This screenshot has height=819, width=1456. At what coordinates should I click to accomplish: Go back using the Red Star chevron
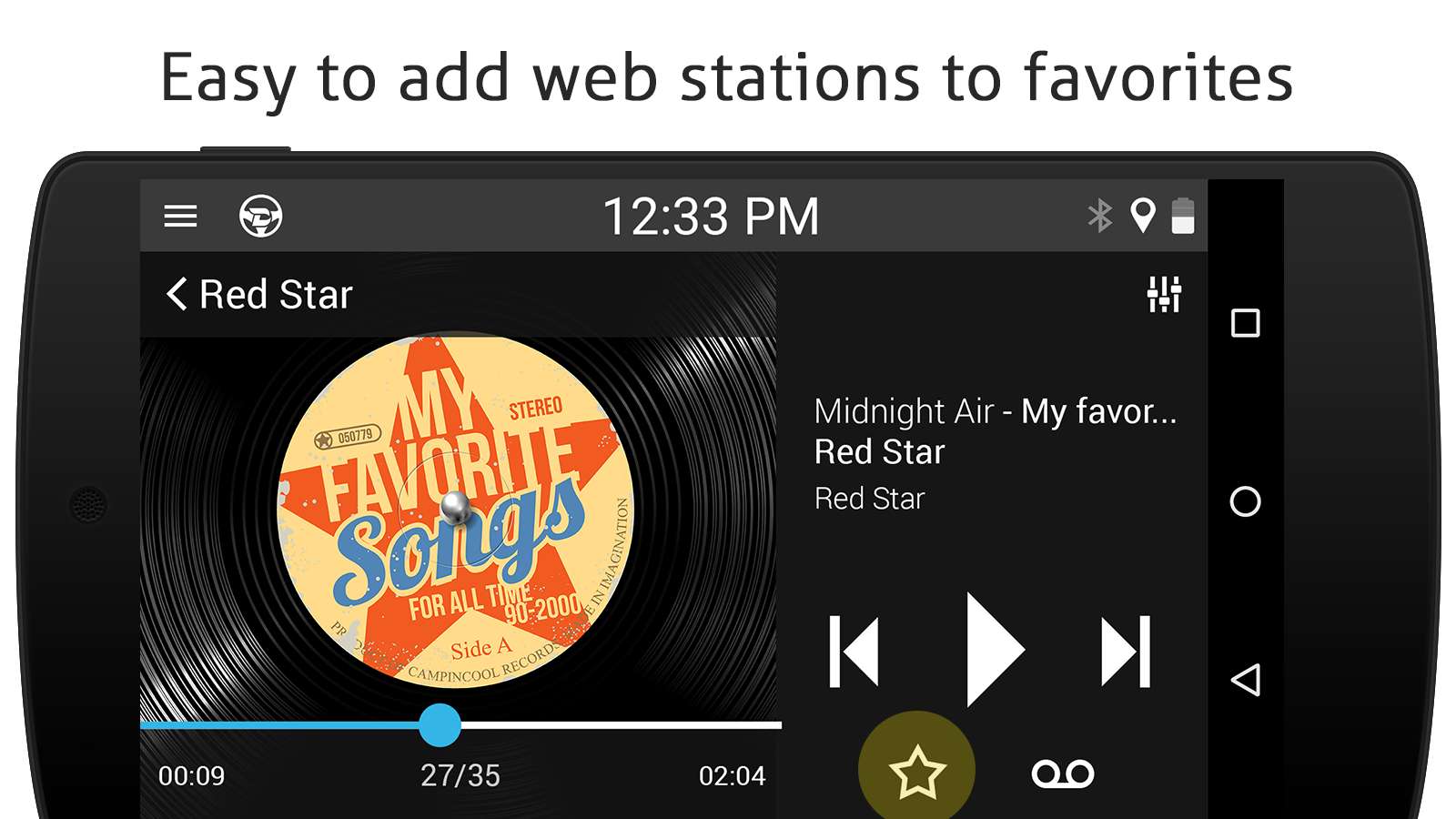coord(177,294)
